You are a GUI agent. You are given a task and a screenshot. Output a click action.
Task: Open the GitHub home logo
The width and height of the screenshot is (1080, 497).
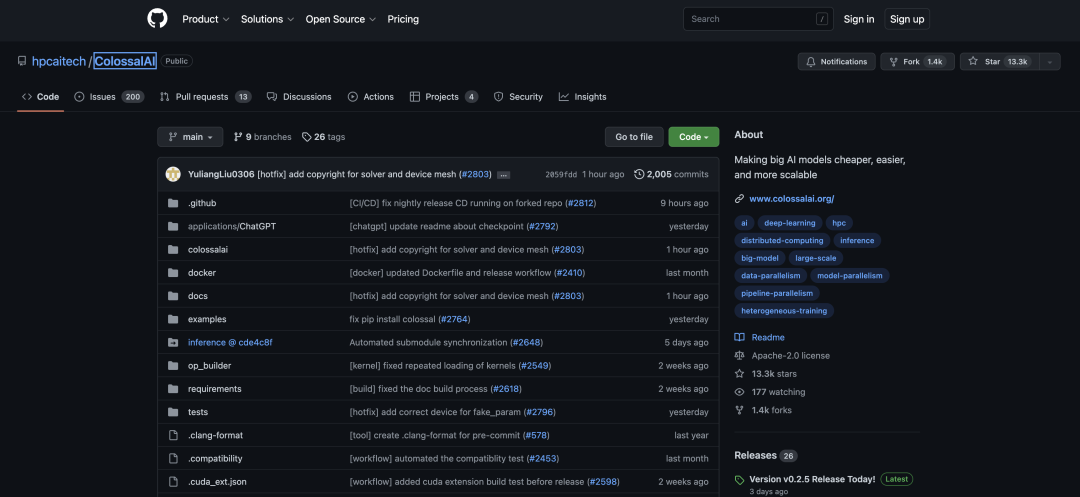tap(157, 19)
